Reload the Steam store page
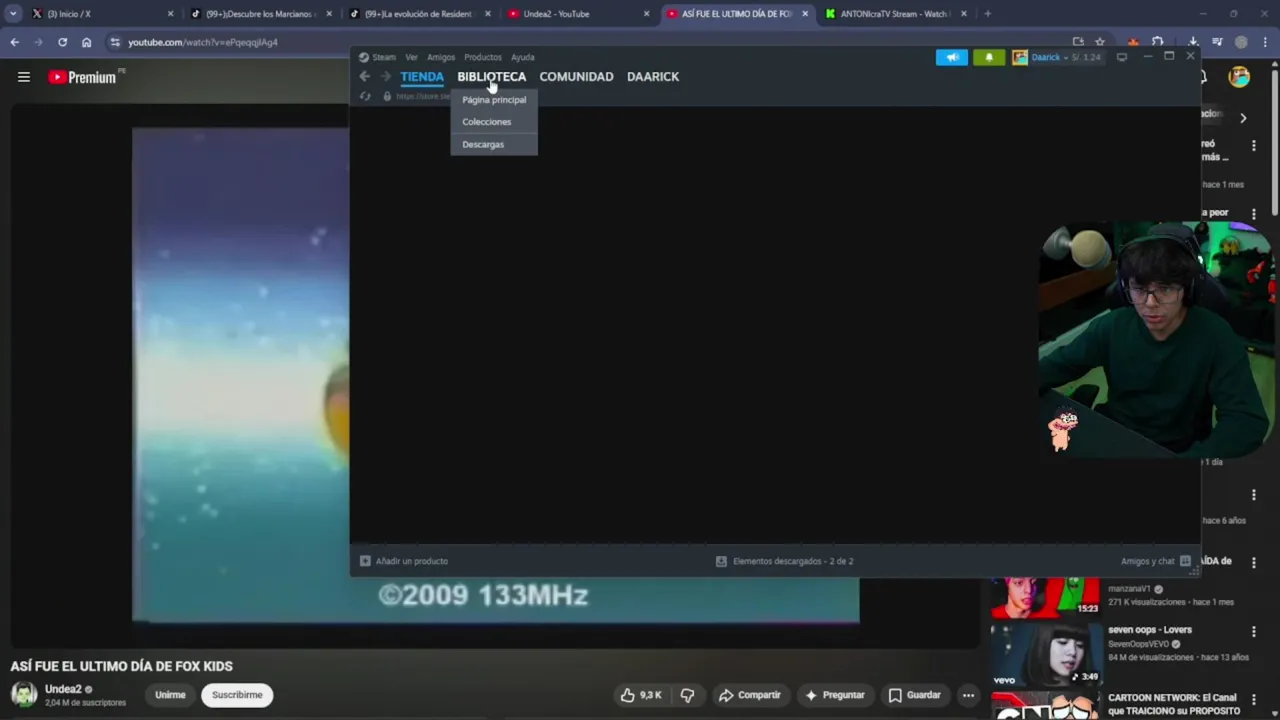This screenshot has width=1280, height=720. coord(365,96)
